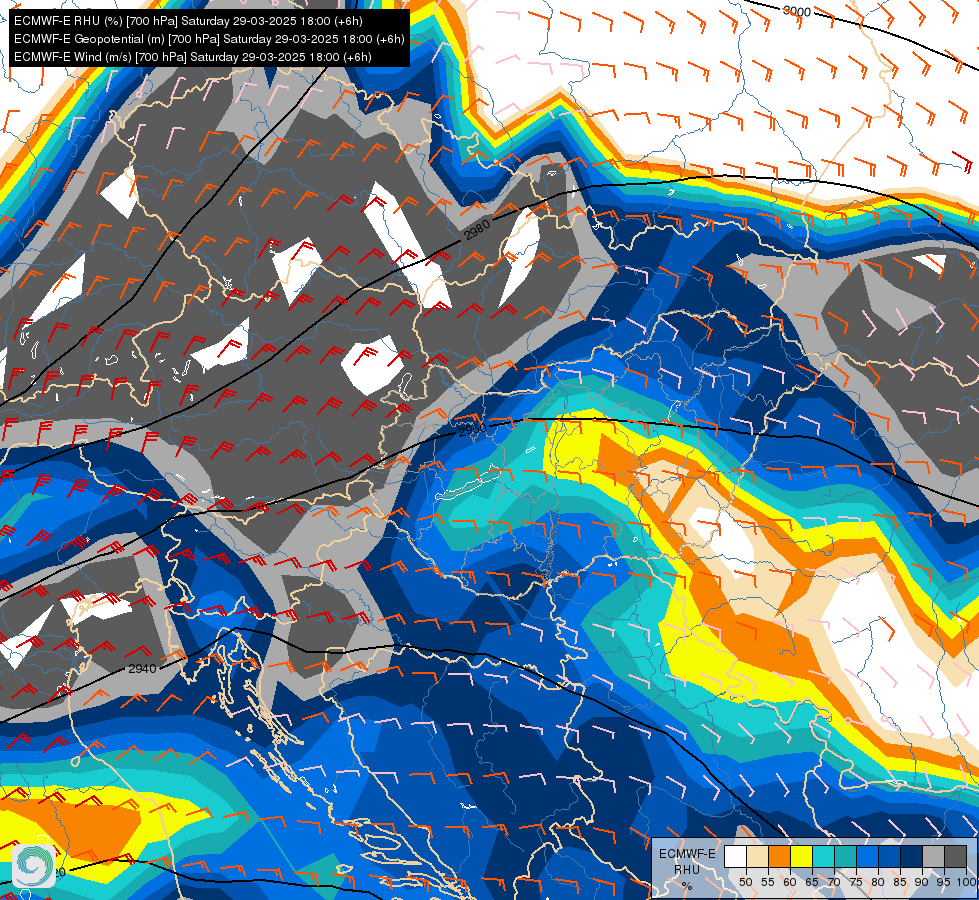This screenshot has width=979, height=900.
Task: Click the '%' unit label in legend
Action: [687, 886]
